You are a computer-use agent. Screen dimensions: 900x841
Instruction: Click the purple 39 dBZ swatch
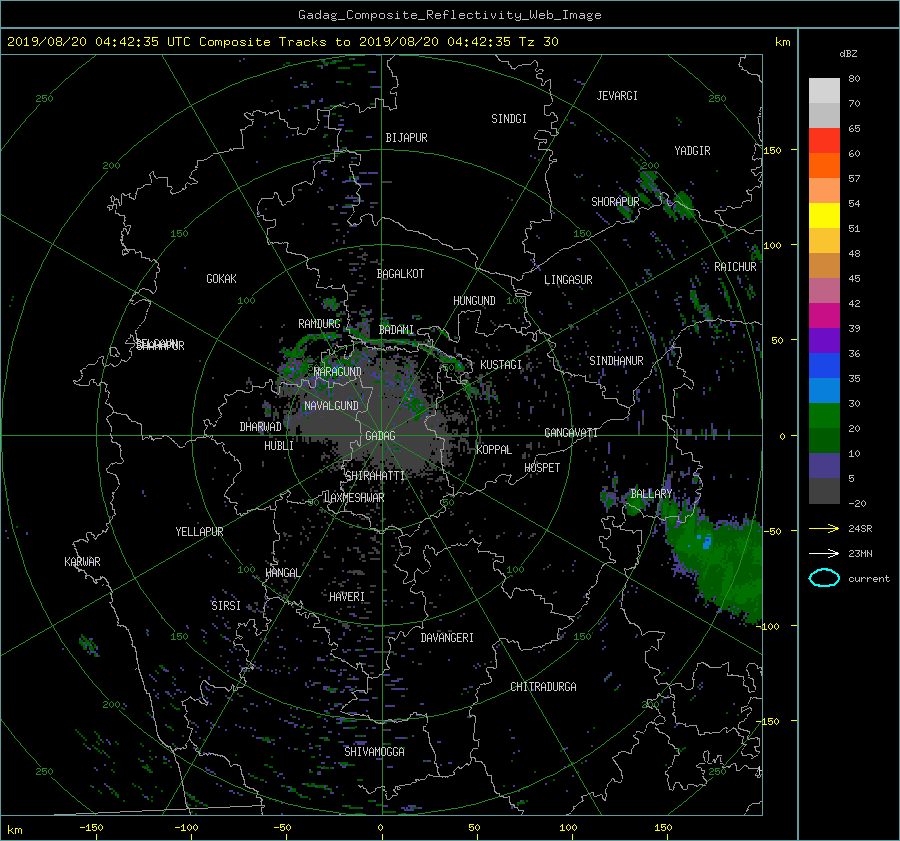click(824, 340)
